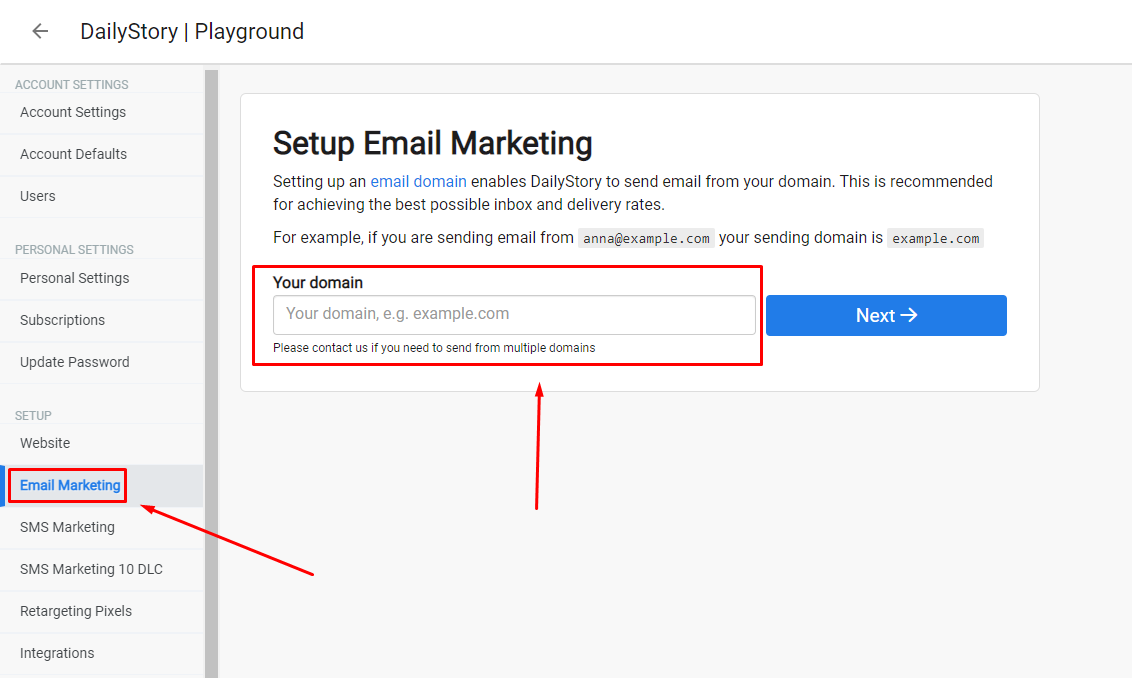
Task: Click the back arrow icon
Action: click(x=40, y=31)
